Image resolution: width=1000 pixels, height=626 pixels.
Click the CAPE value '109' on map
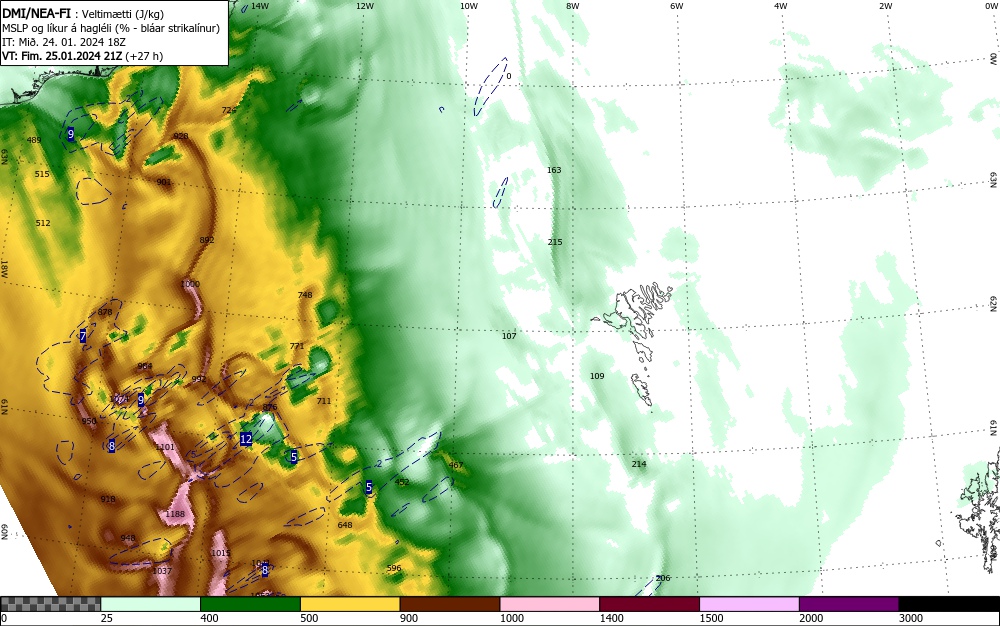click(x=597, y=376)
